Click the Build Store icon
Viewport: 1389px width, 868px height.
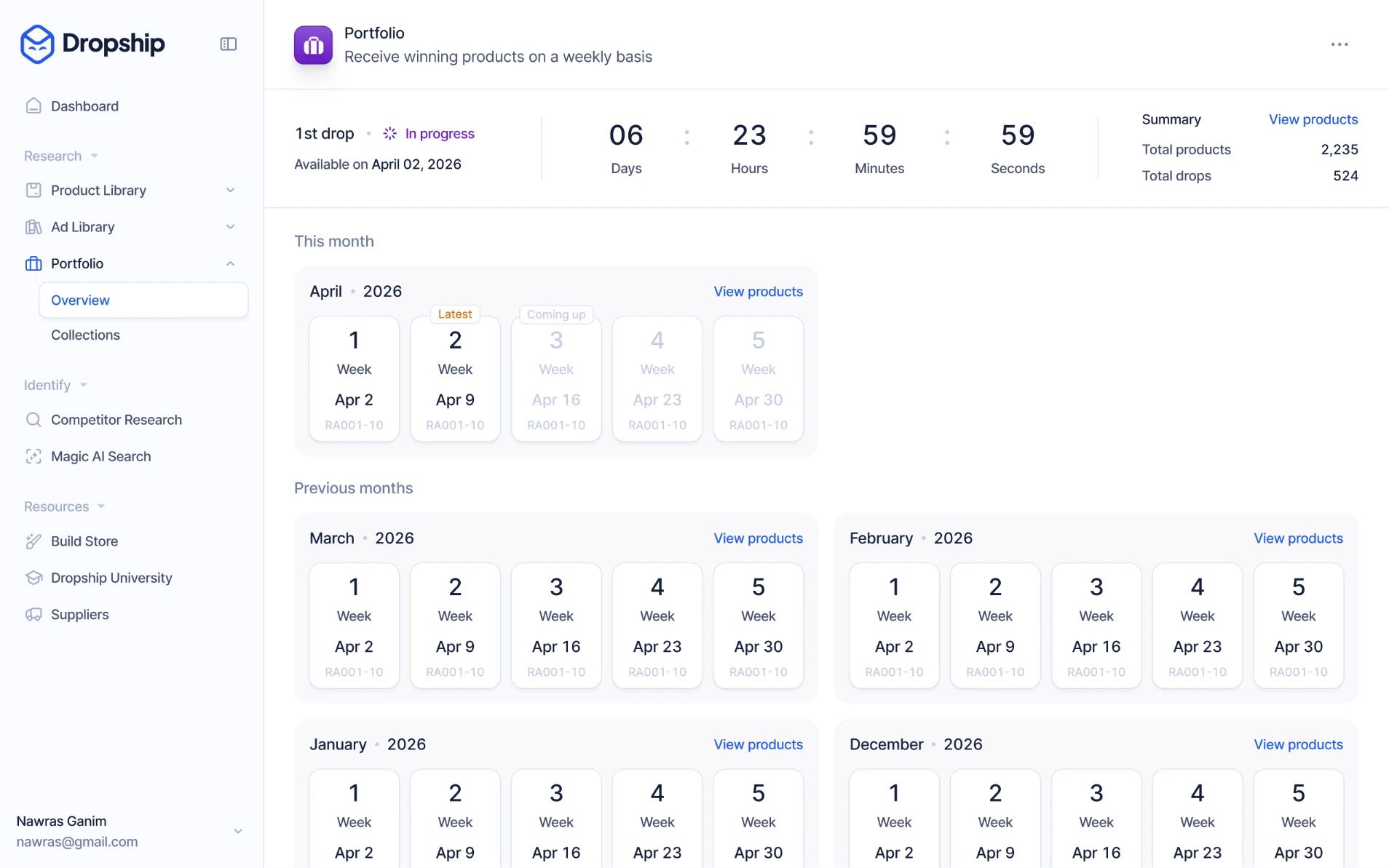click(x=33, y=541)
